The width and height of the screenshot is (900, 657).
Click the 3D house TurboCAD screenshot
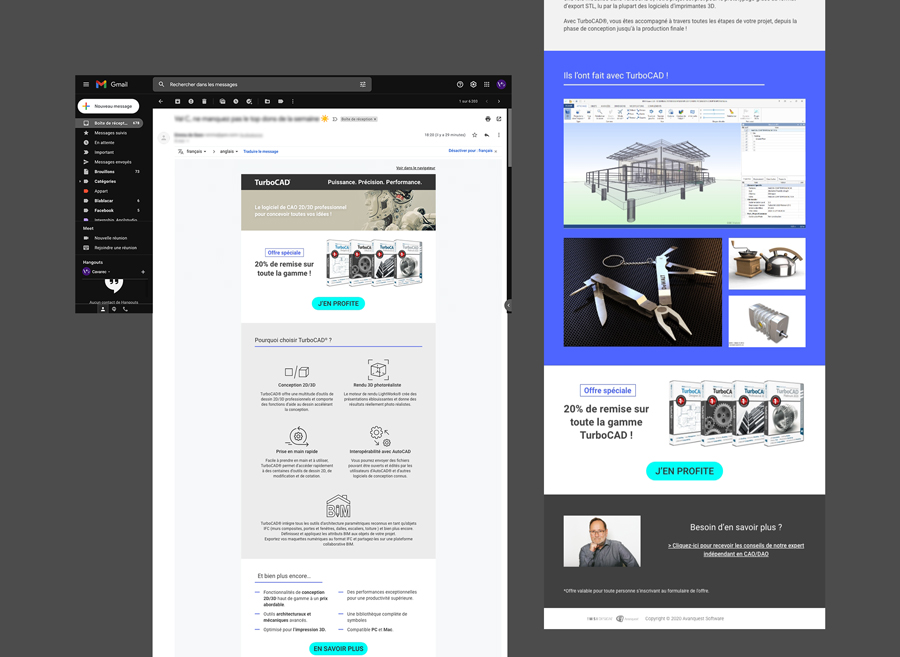tap(684, 162)
